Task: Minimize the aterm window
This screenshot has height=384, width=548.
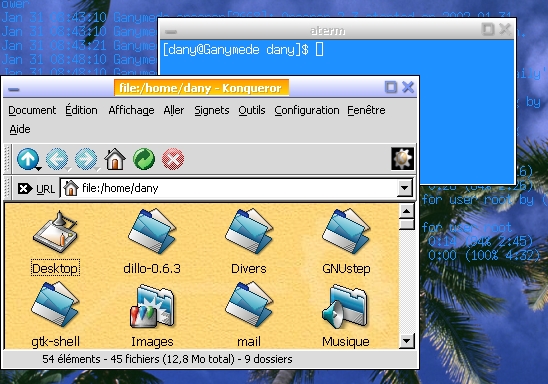Action: [x=171, y=32]
